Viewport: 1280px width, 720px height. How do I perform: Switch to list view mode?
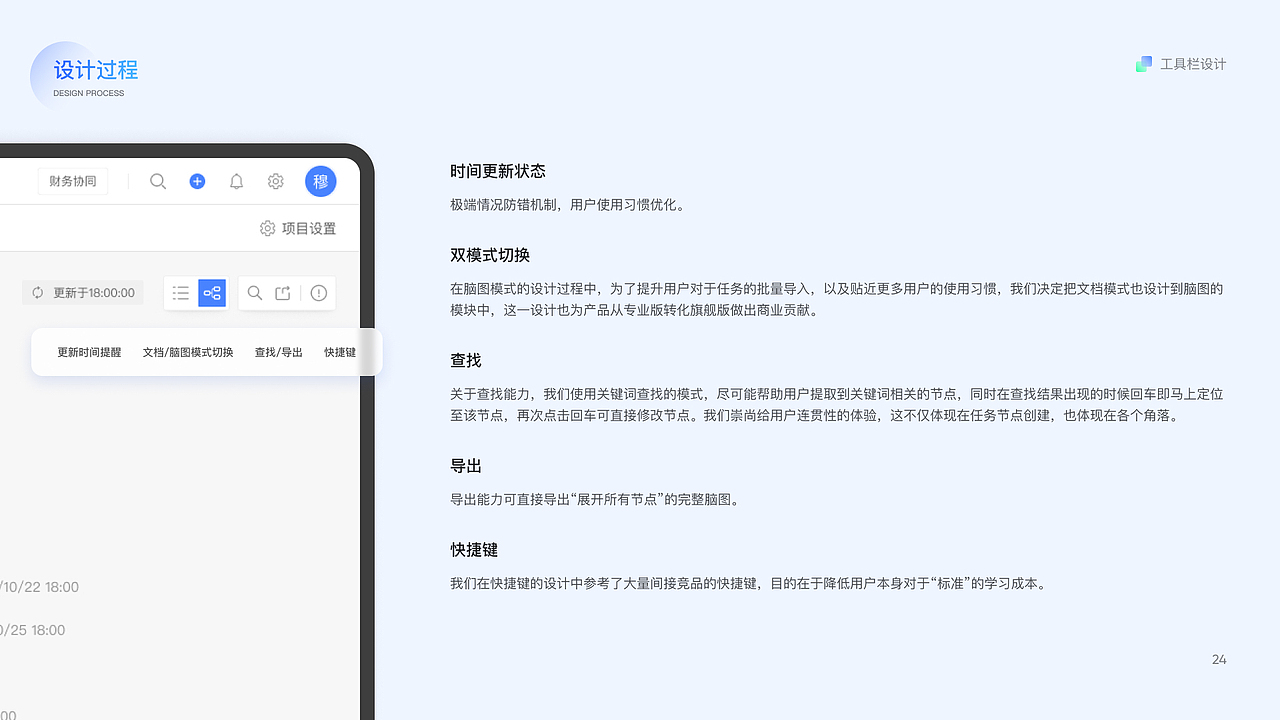(181, 293)
